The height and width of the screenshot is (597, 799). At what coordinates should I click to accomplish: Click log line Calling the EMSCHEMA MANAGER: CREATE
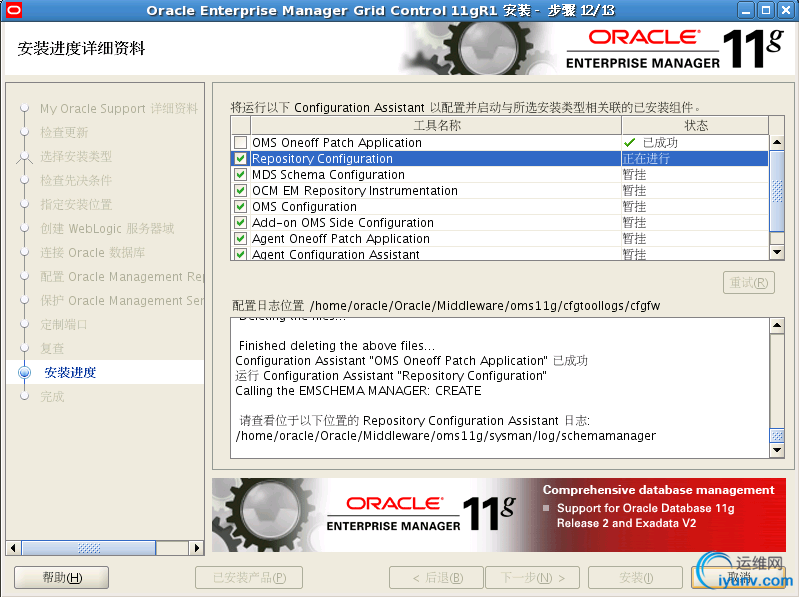358,391
